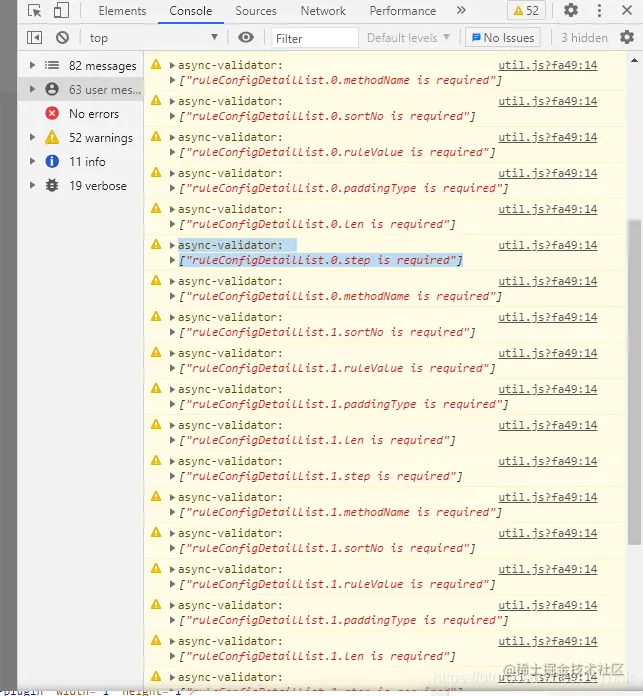Expand the 63 user messages arrow

[32, 89]
